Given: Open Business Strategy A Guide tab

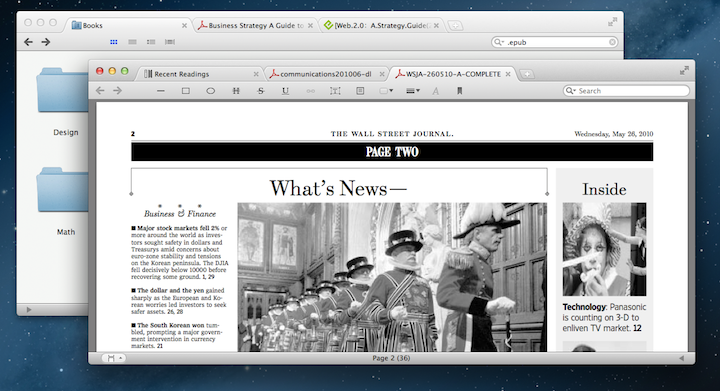Looking at the screenshot, I should click(251, 25).
